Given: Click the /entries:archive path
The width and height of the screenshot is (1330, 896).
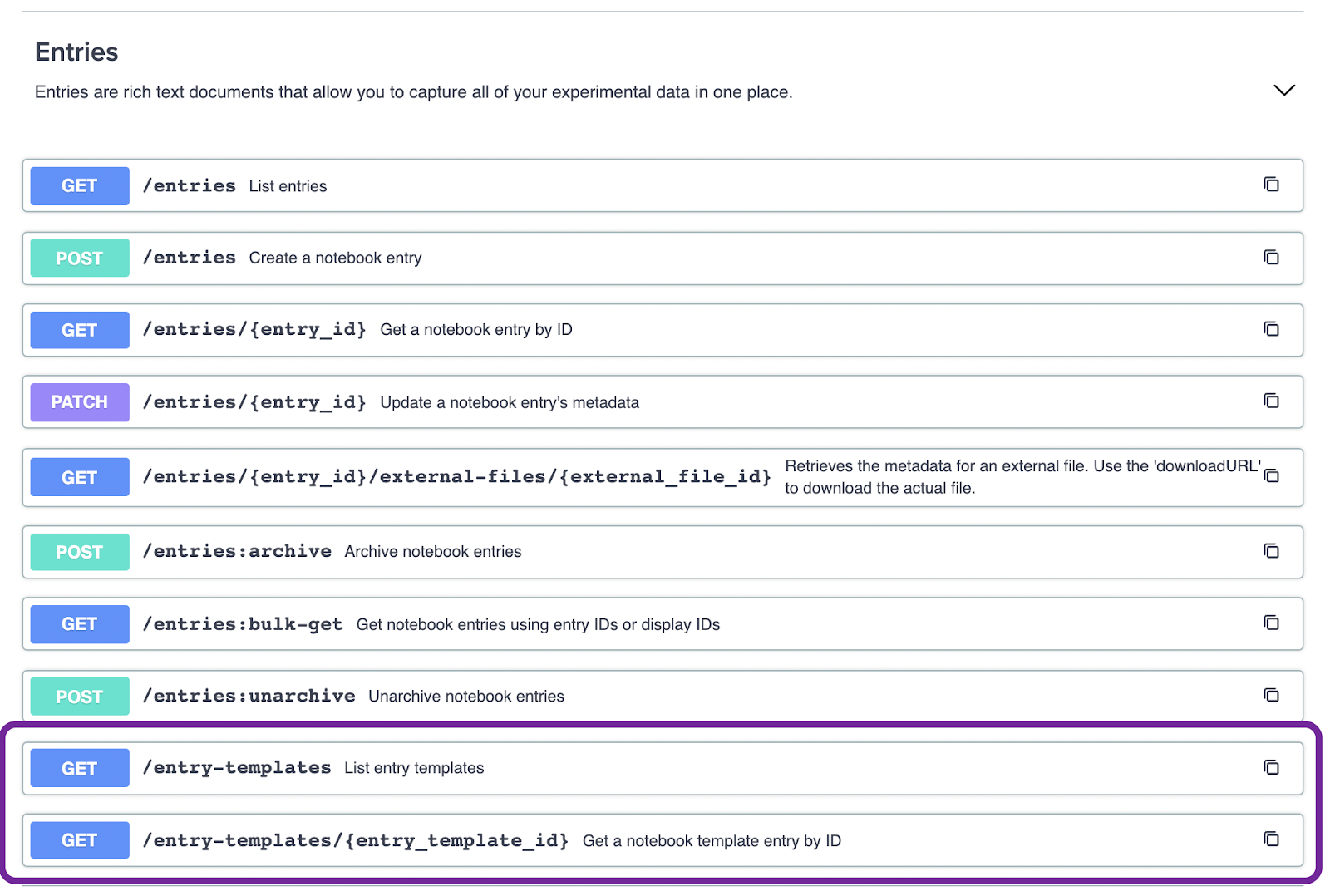Looking at the screenshot, I should coord(237,551).
